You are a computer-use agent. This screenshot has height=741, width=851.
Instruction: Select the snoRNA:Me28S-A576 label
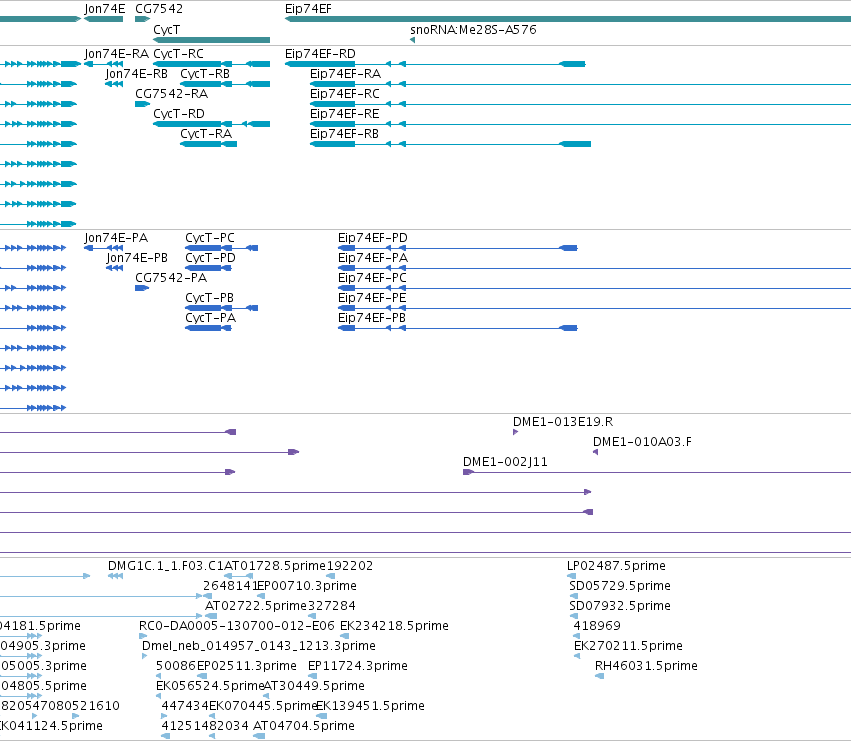pos(473,30)
